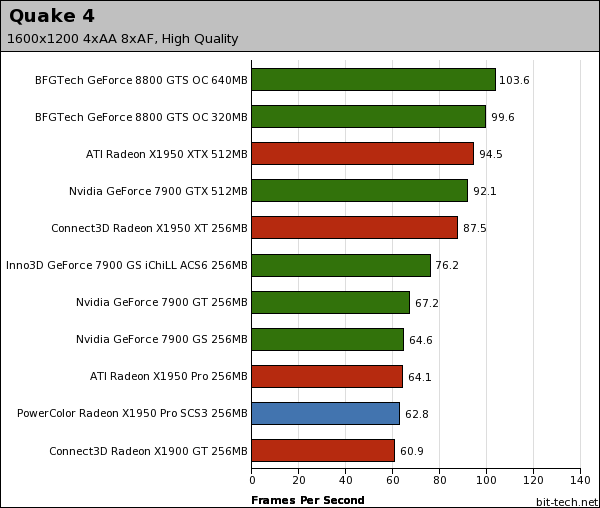Select Connect3D Radeon X1950 XT 256MB label
The height and width of the screenshot is (508, 600).
(x=150, y=228)
